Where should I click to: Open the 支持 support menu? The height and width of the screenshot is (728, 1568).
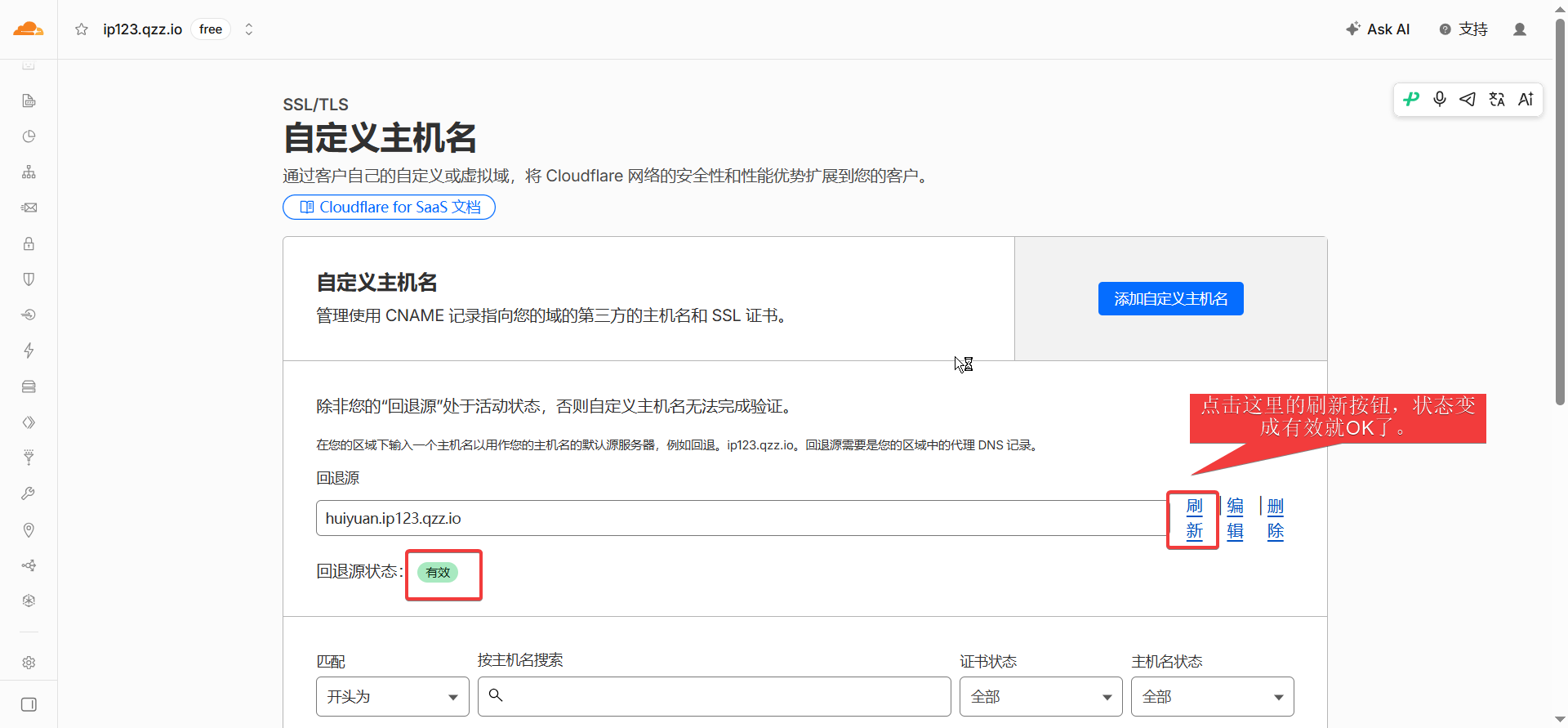tap(1463, 29)
